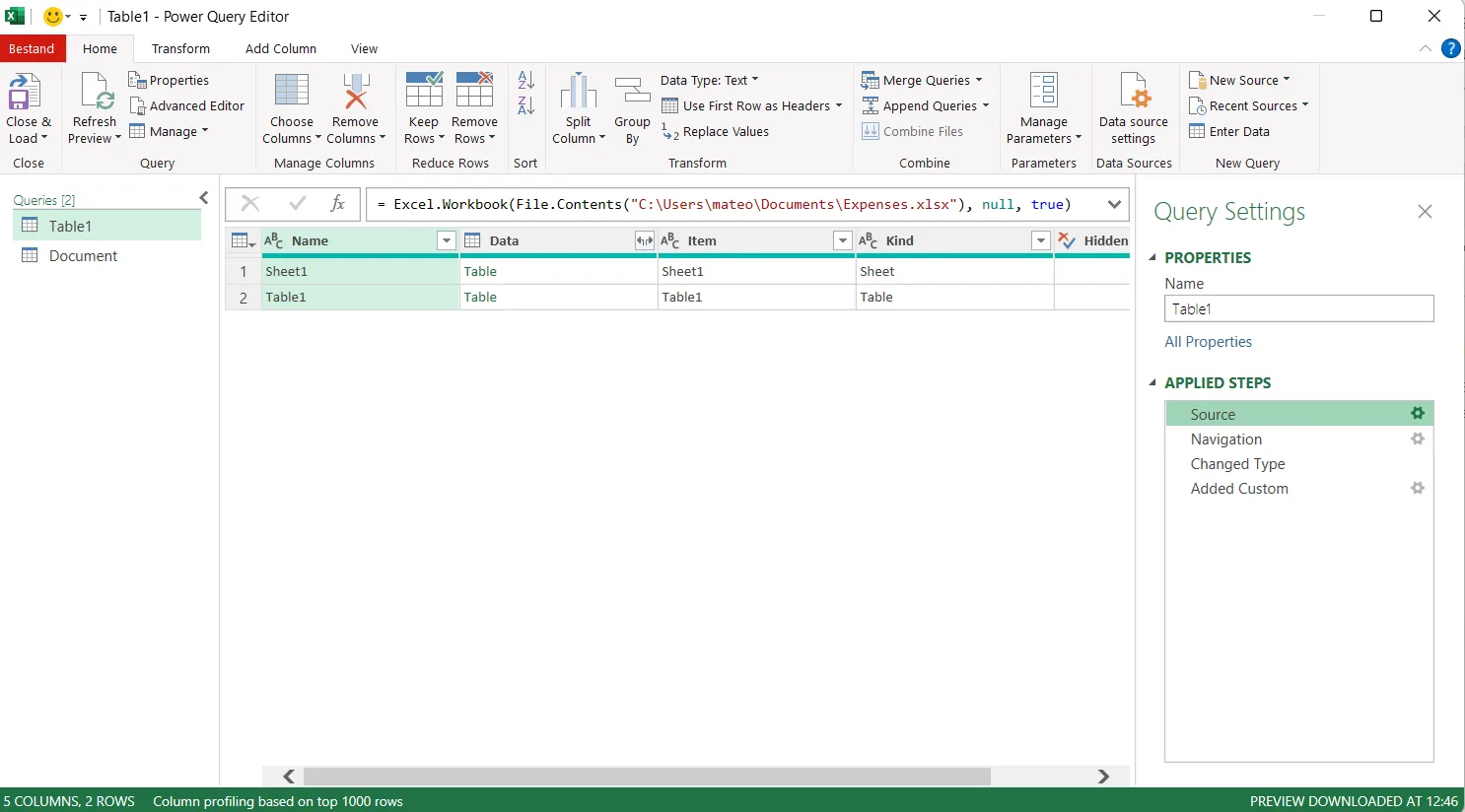Screen dimensions: 1465x812
Task: Click the query Name input field
Action: (1298, 308)
